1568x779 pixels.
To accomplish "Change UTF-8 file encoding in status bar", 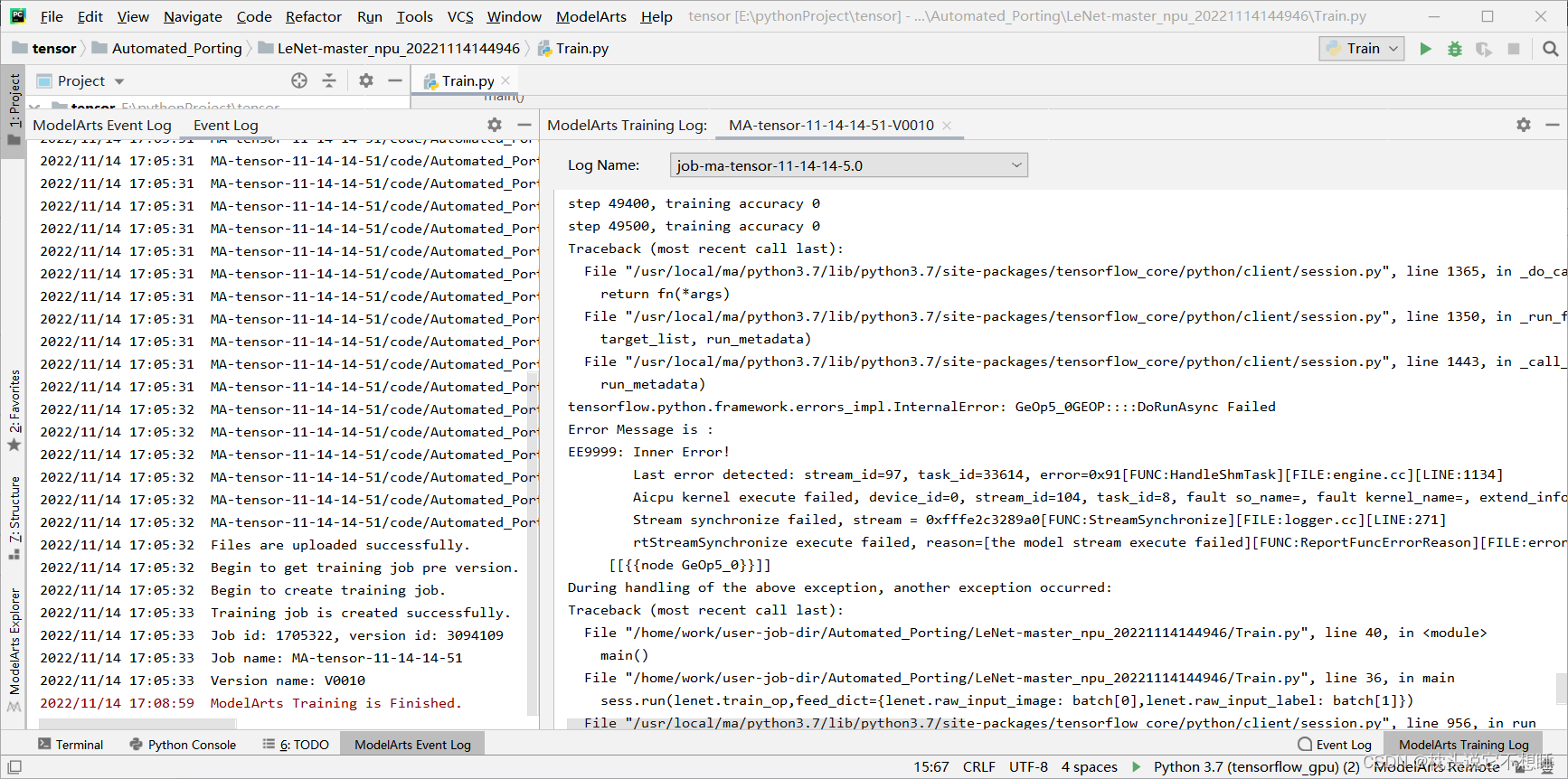I will (1028, 767).
